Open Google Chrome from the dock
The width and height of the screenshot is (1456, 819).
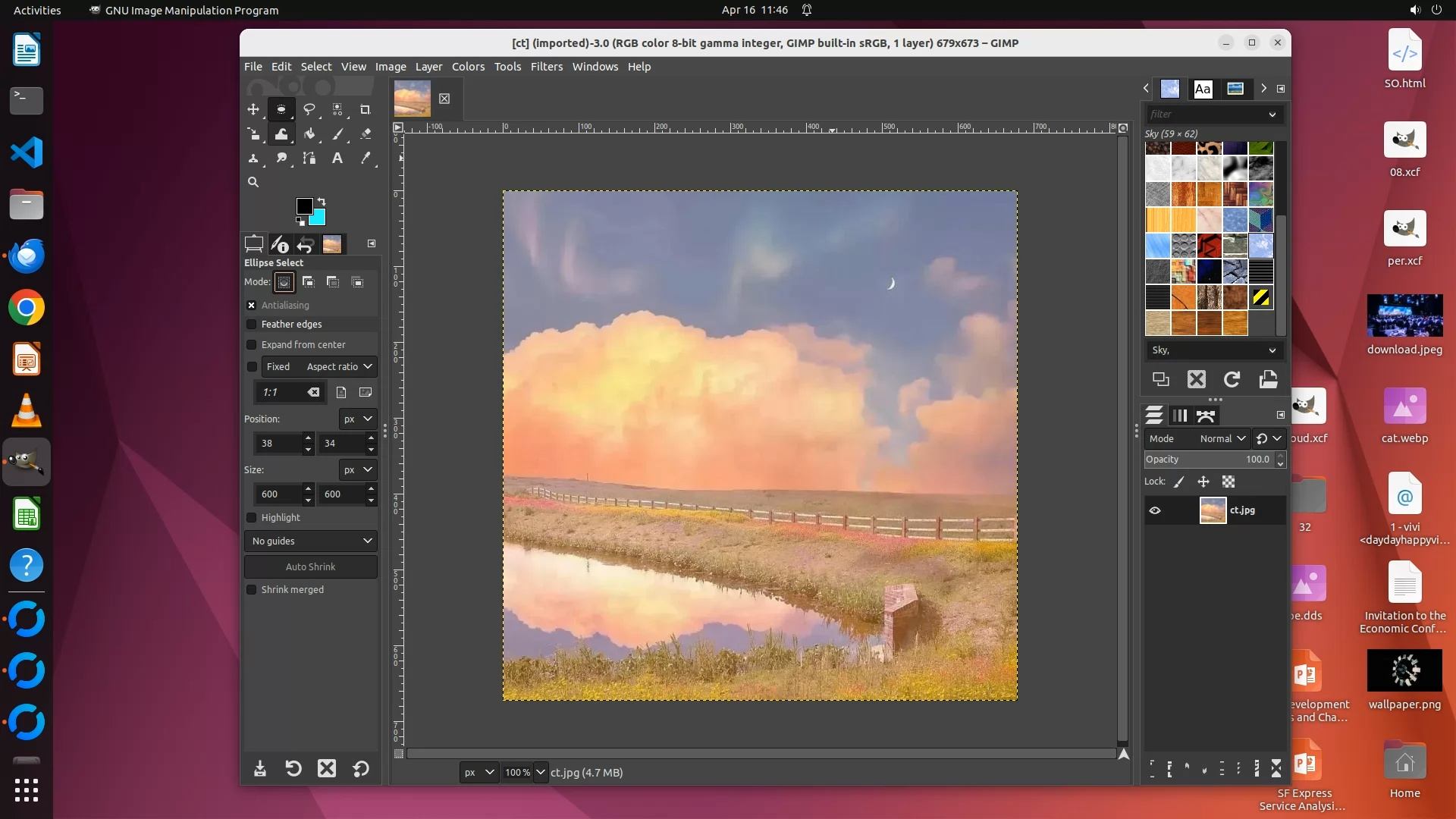(27, 308)
